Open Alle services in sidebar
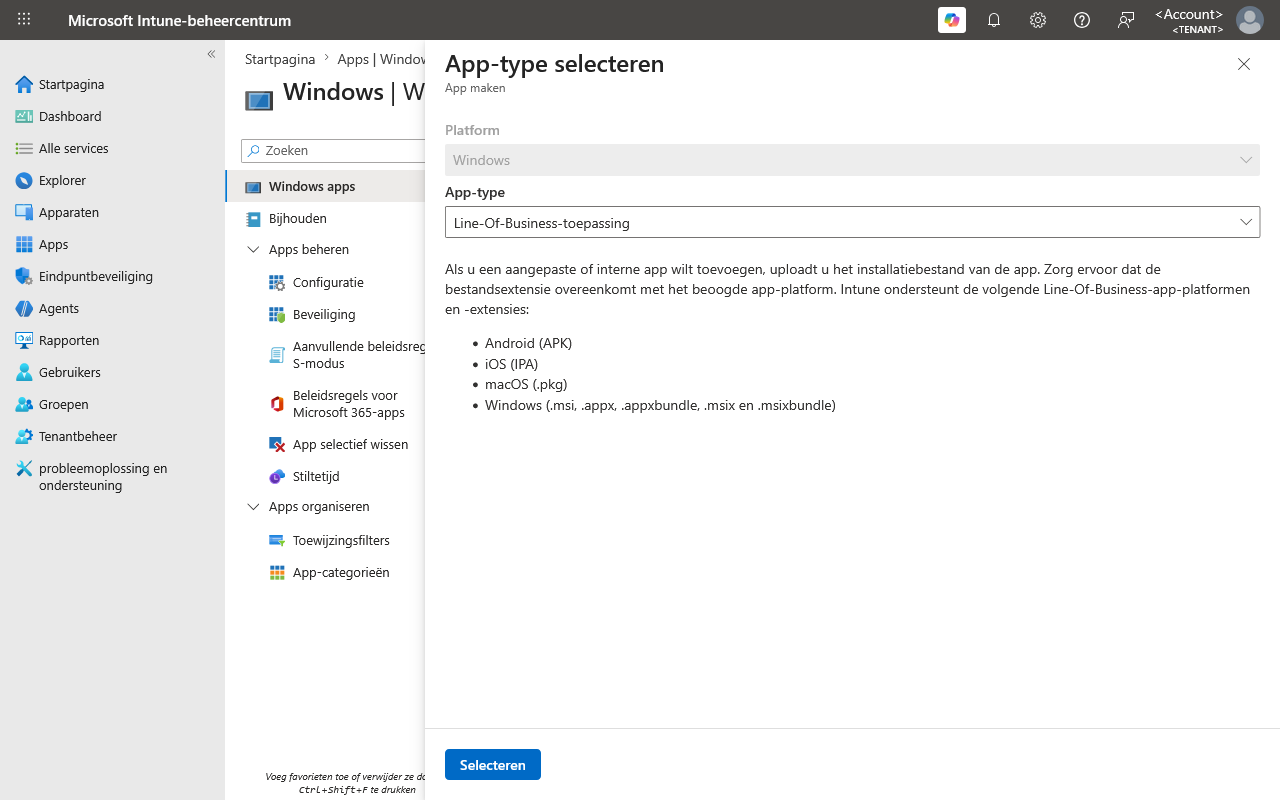This screenshot has width=1280, height=800. click(x=74, y=148)
